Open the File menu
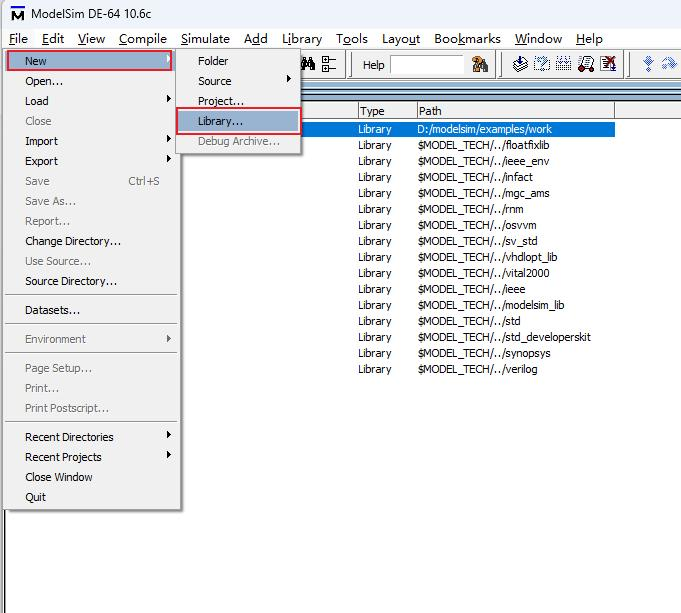681x613 pixels. click(x=18, y=39)
